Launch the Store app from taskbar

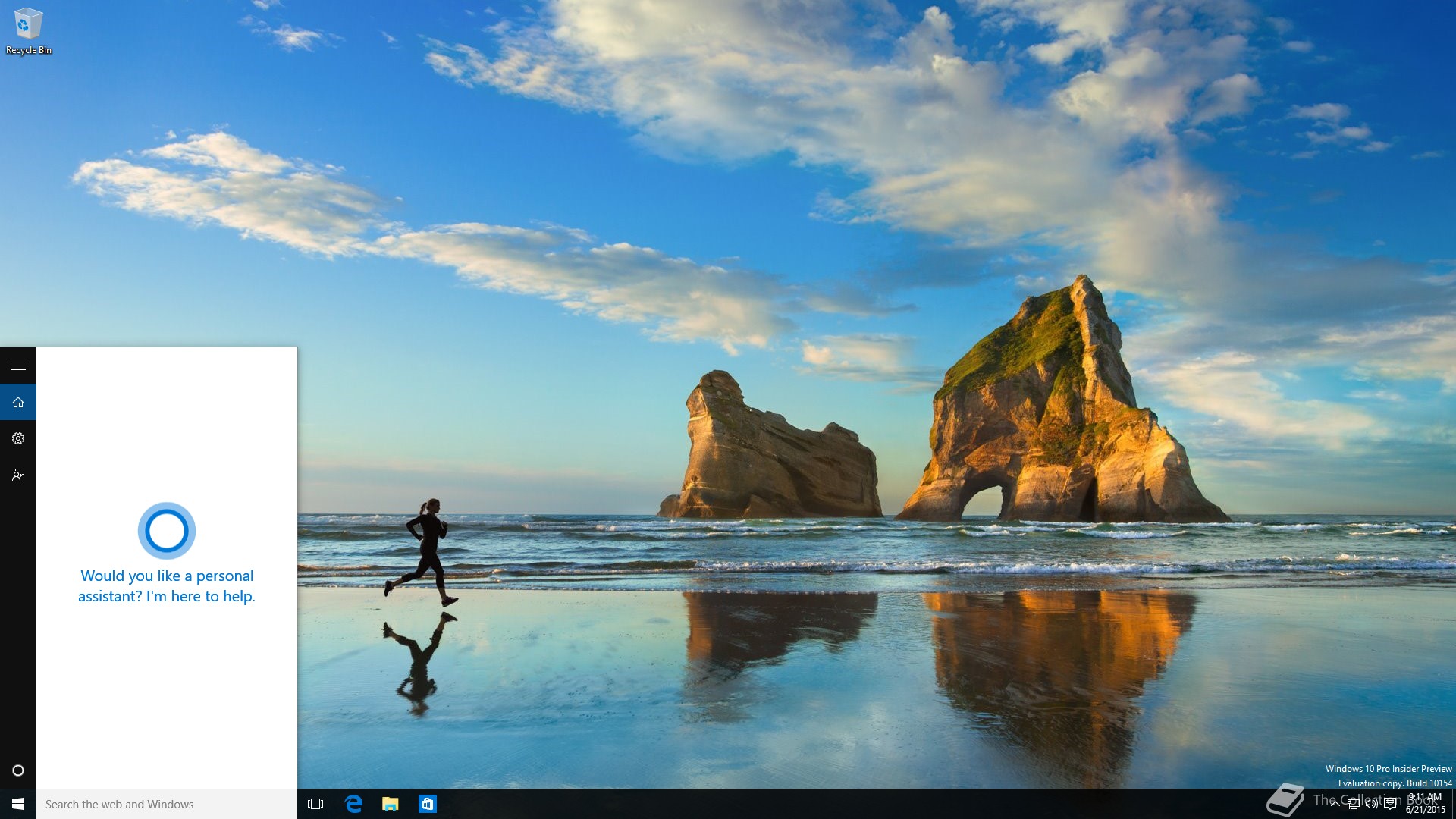[x=428, y=804]
